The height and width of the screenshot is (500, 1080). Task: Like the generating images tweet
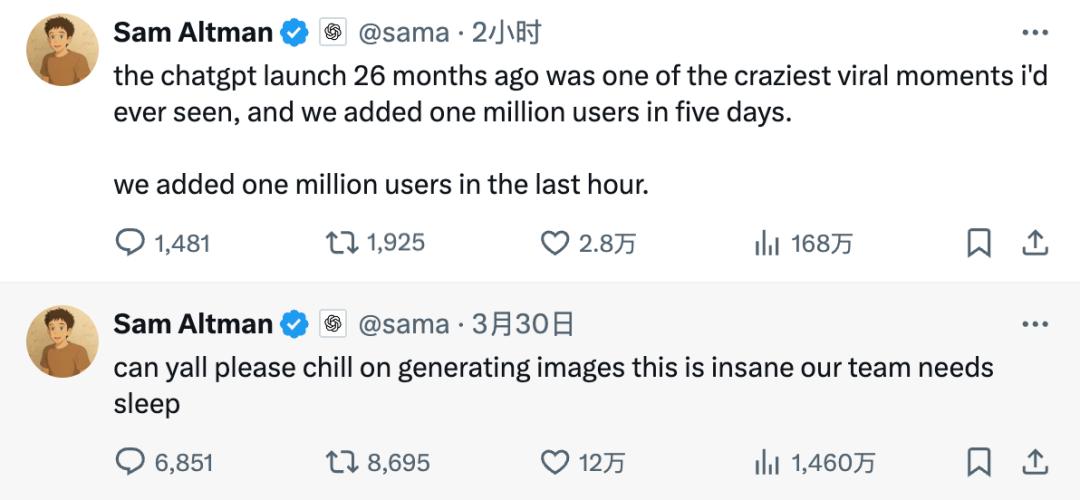555,462
